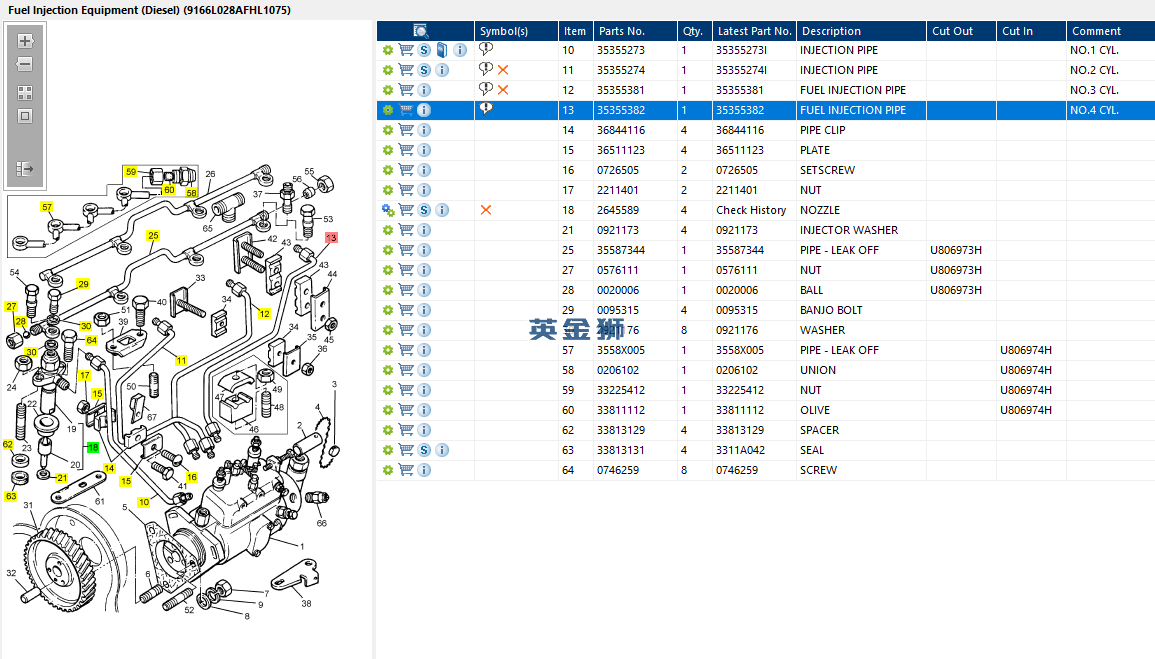Click the list-with-arrow icon in diagram toolbar

pos(25,169)
